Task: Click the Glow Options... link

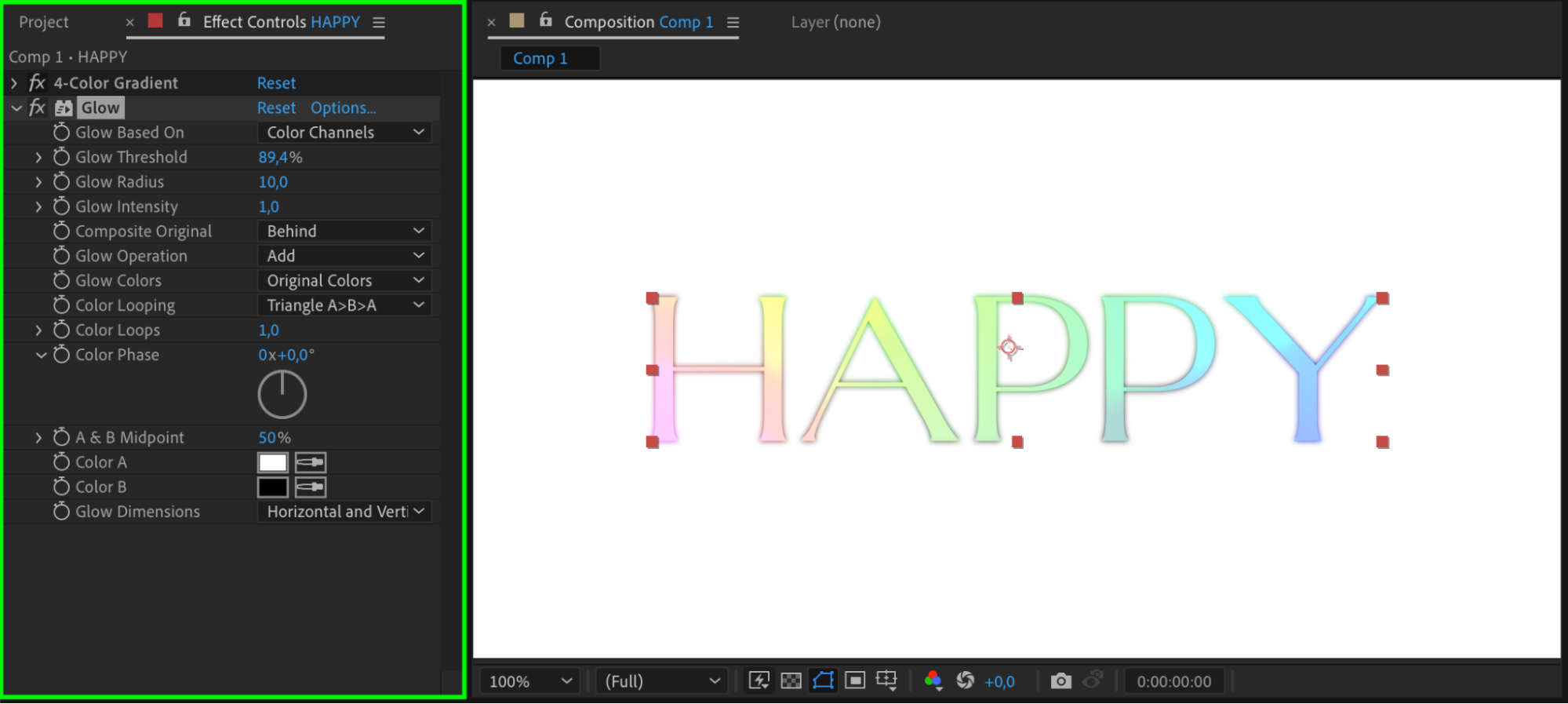Action: tap(343, 108)
